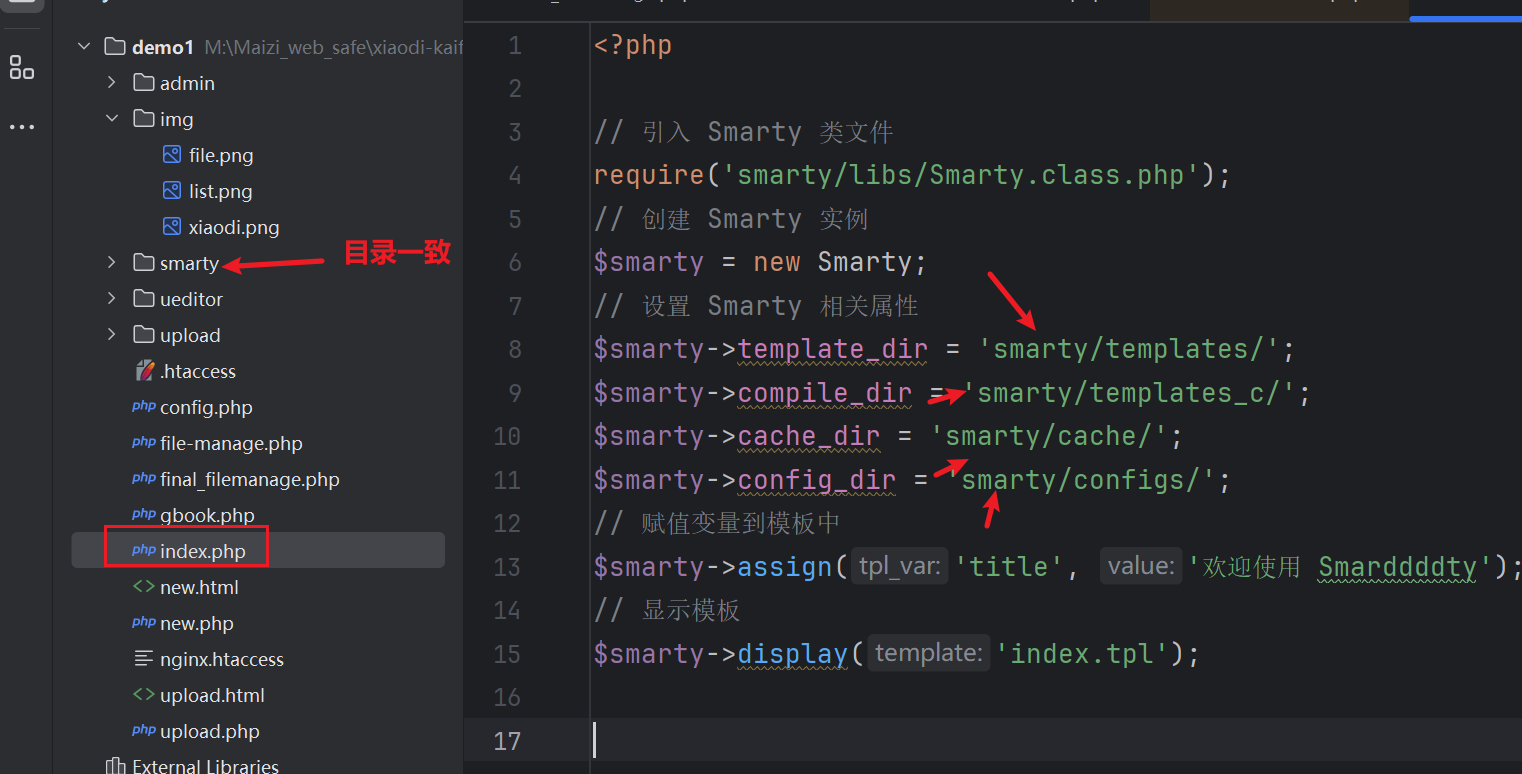Click the img folder icon
The width and height of the screenshot is (1522, 774).
[144, 119]
